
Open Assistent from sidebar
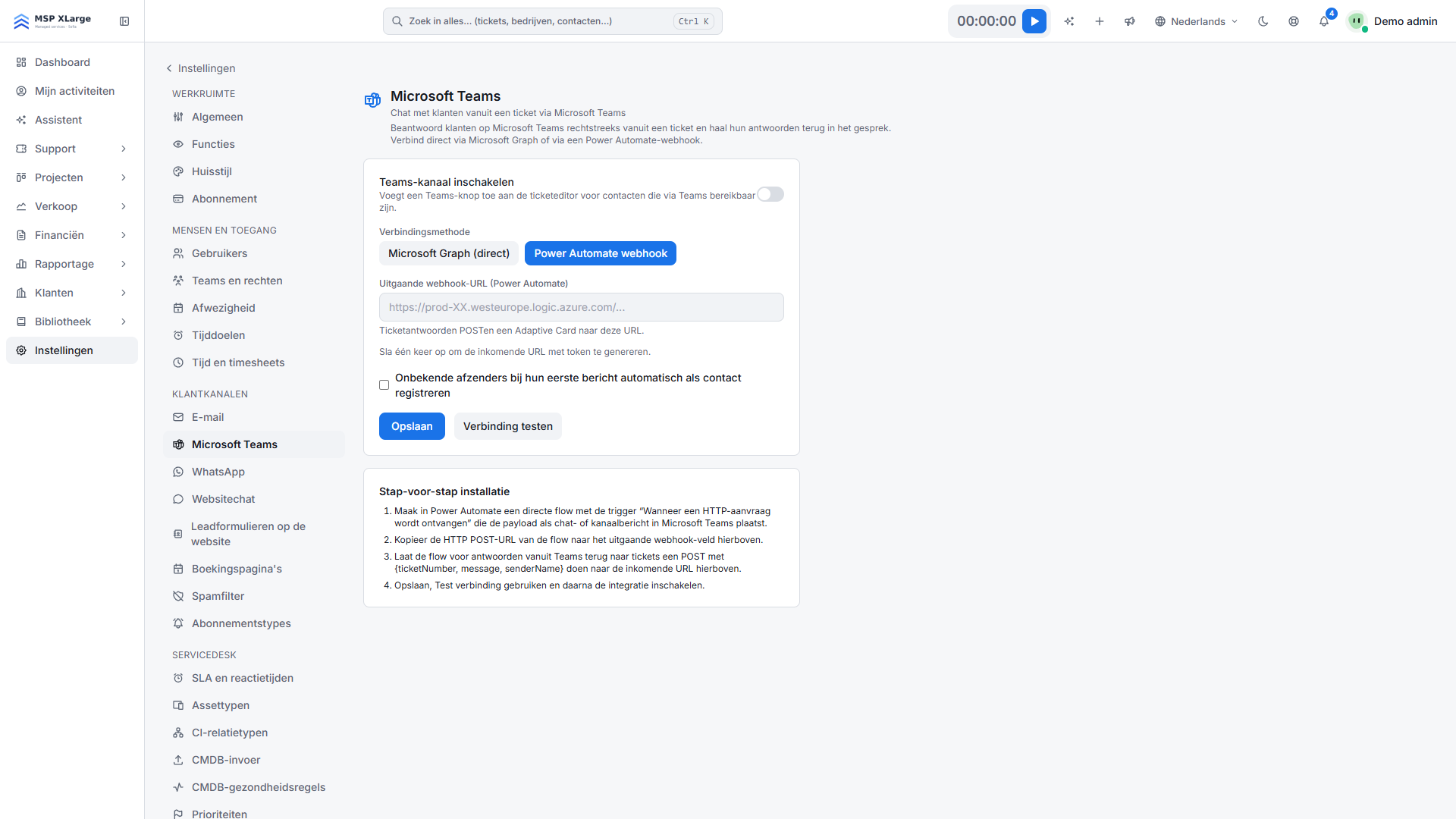pyautogui.click(x=72, y=120)
